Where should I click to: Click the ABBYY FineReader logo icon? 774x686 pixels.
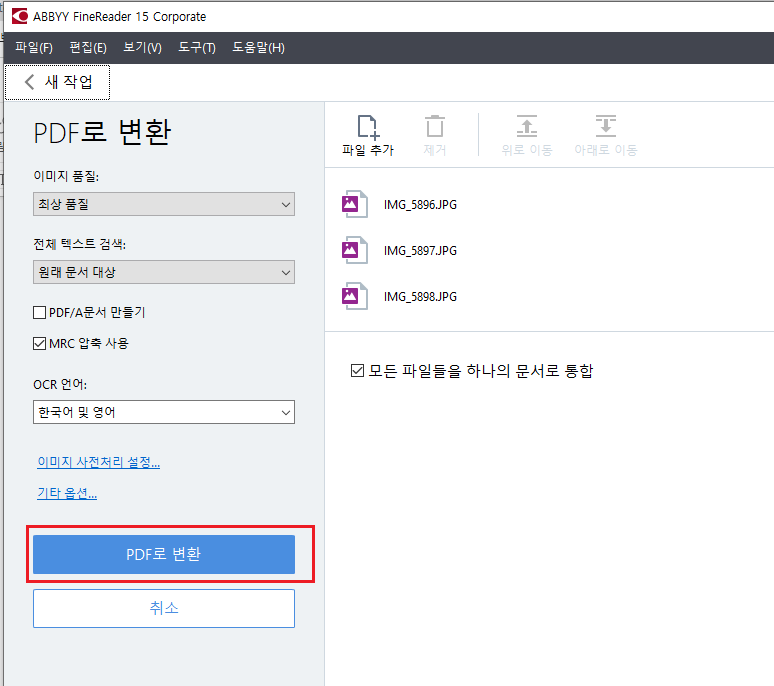(20, 16)
